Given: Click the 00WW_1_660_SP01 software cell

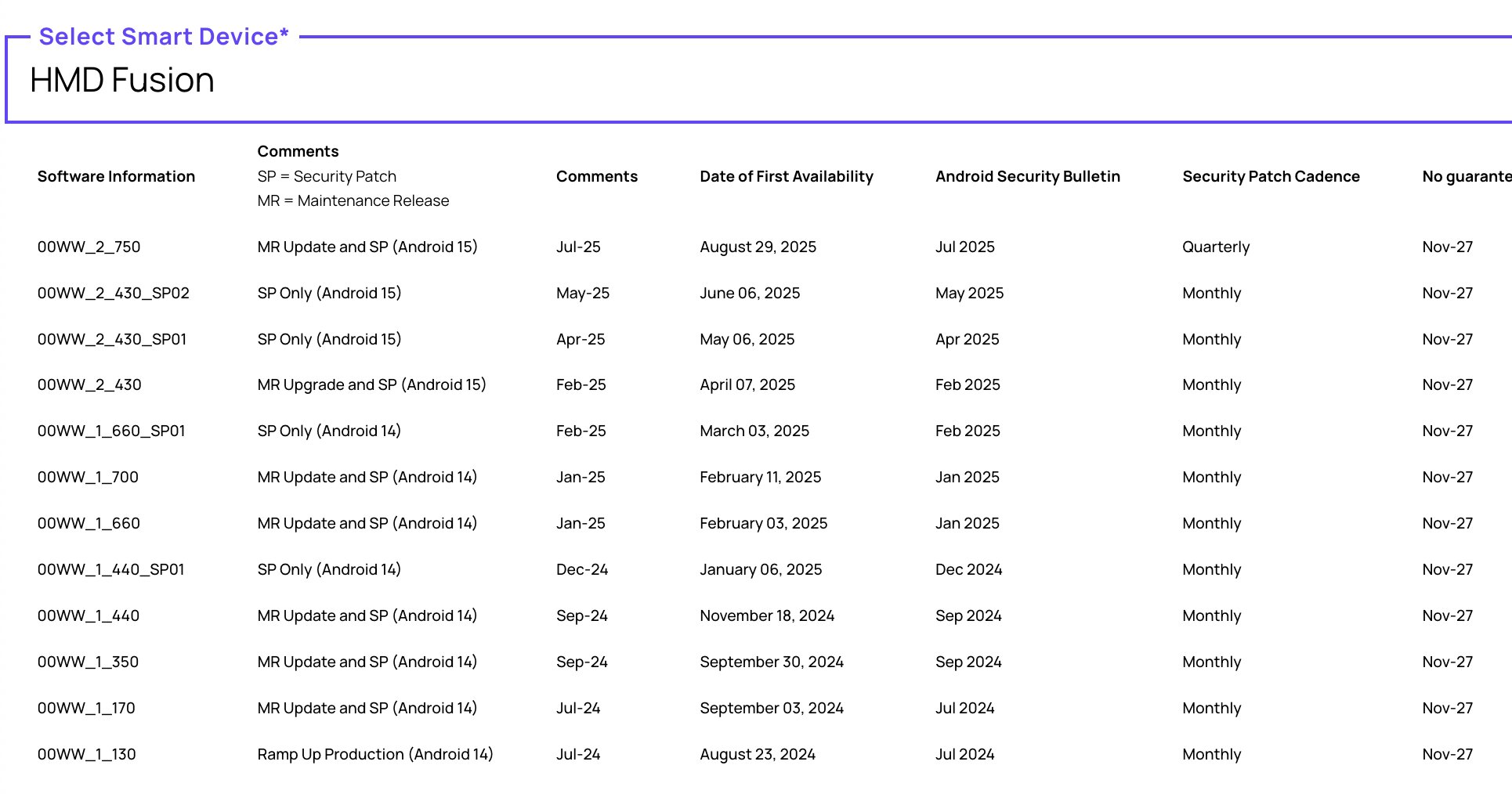Looking at the screenshot, I should [x=111, y=431].
